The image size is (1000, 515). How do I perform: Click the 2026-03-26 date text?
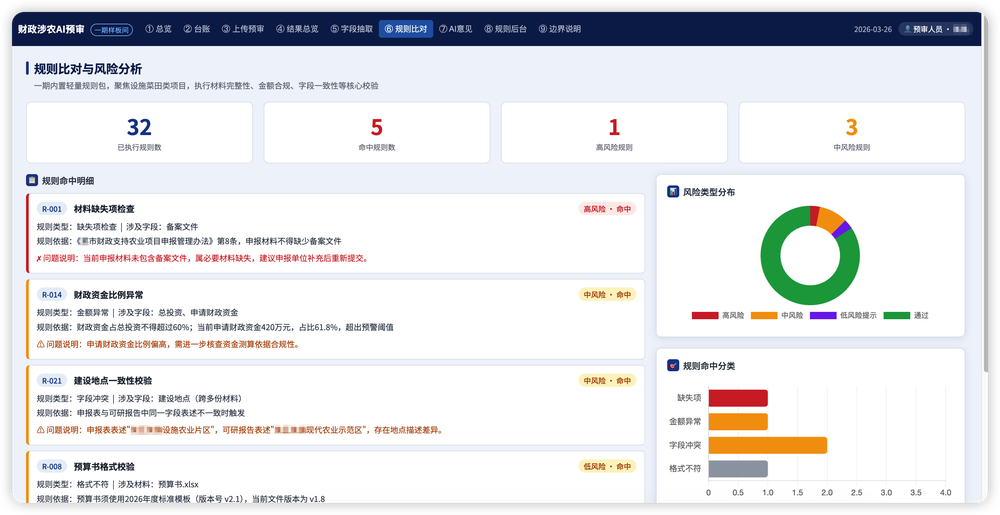873,29
